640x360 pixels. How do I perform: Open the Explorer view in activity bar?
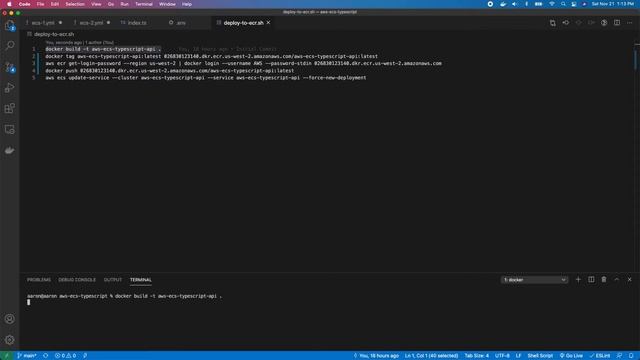click(x=9, y=25)
